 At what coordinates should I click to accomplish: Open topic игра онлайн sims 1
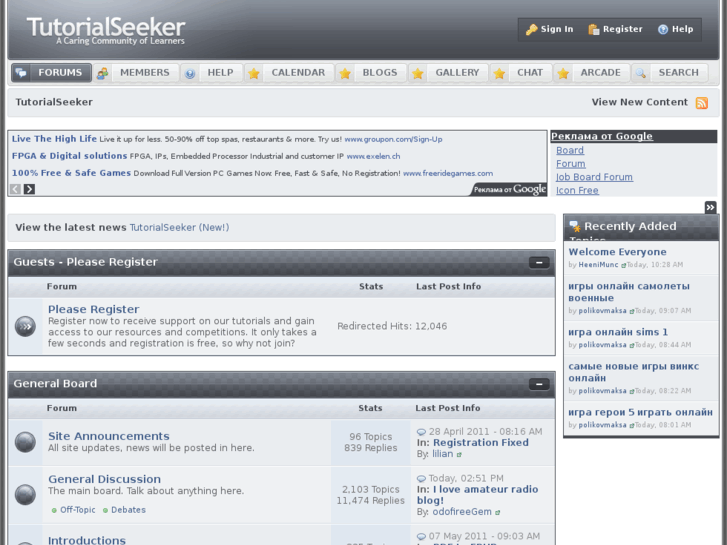[618, 332]
